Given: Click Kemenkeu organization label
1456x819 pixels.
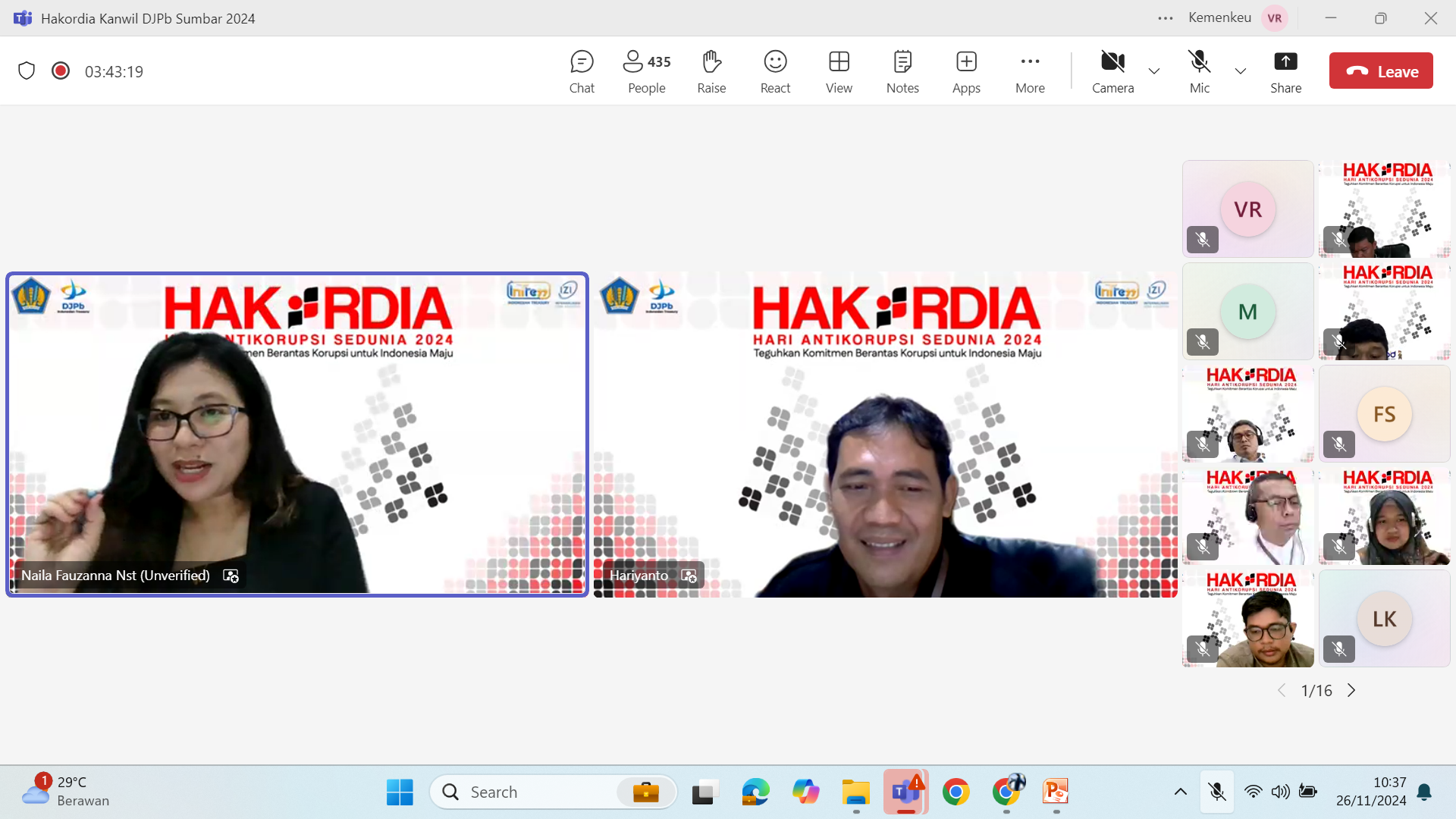Looking at the screenshot, I should [1219, 17].
